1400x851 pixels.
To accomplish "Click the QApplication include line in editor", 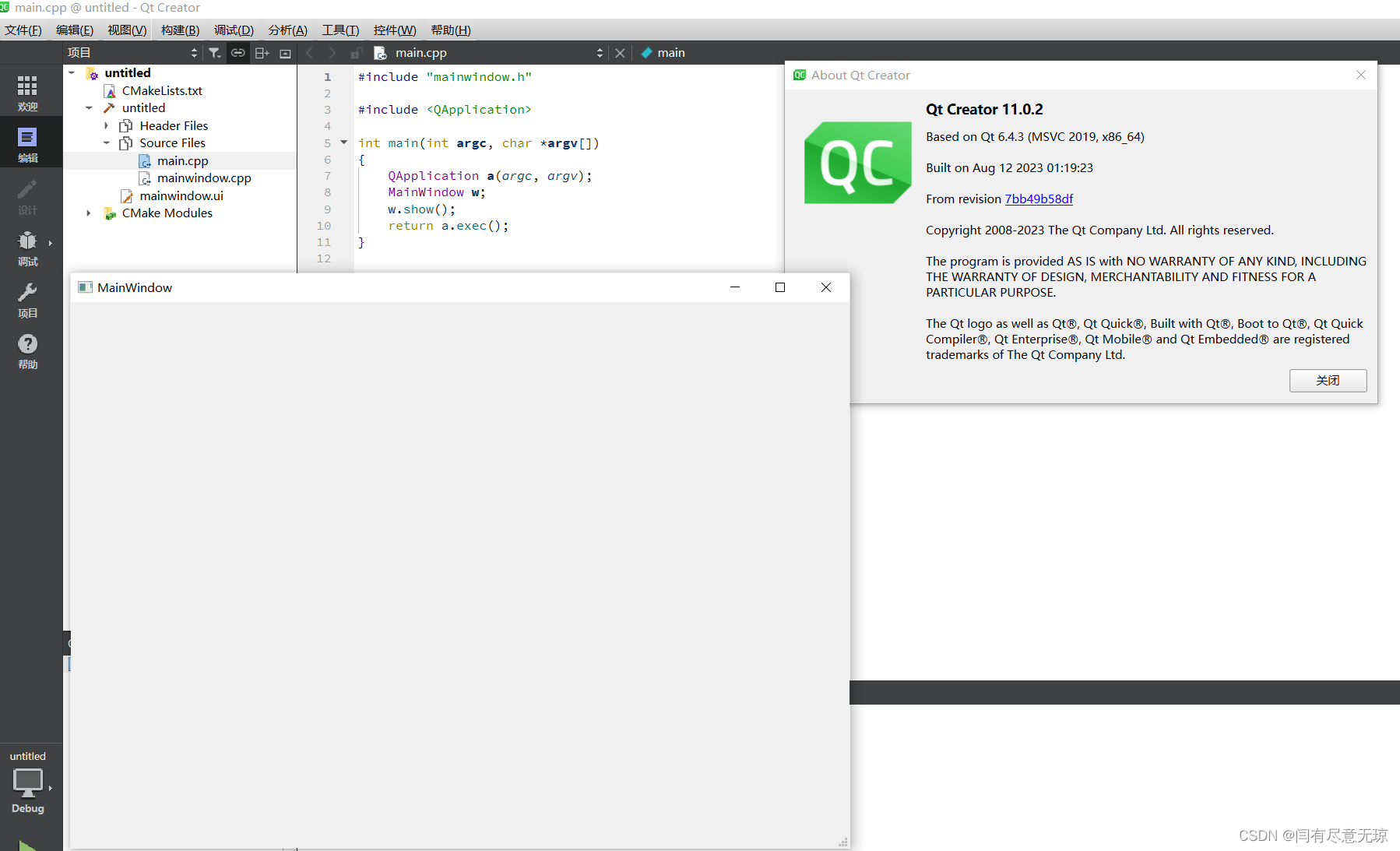I will (x=445, y=110).
